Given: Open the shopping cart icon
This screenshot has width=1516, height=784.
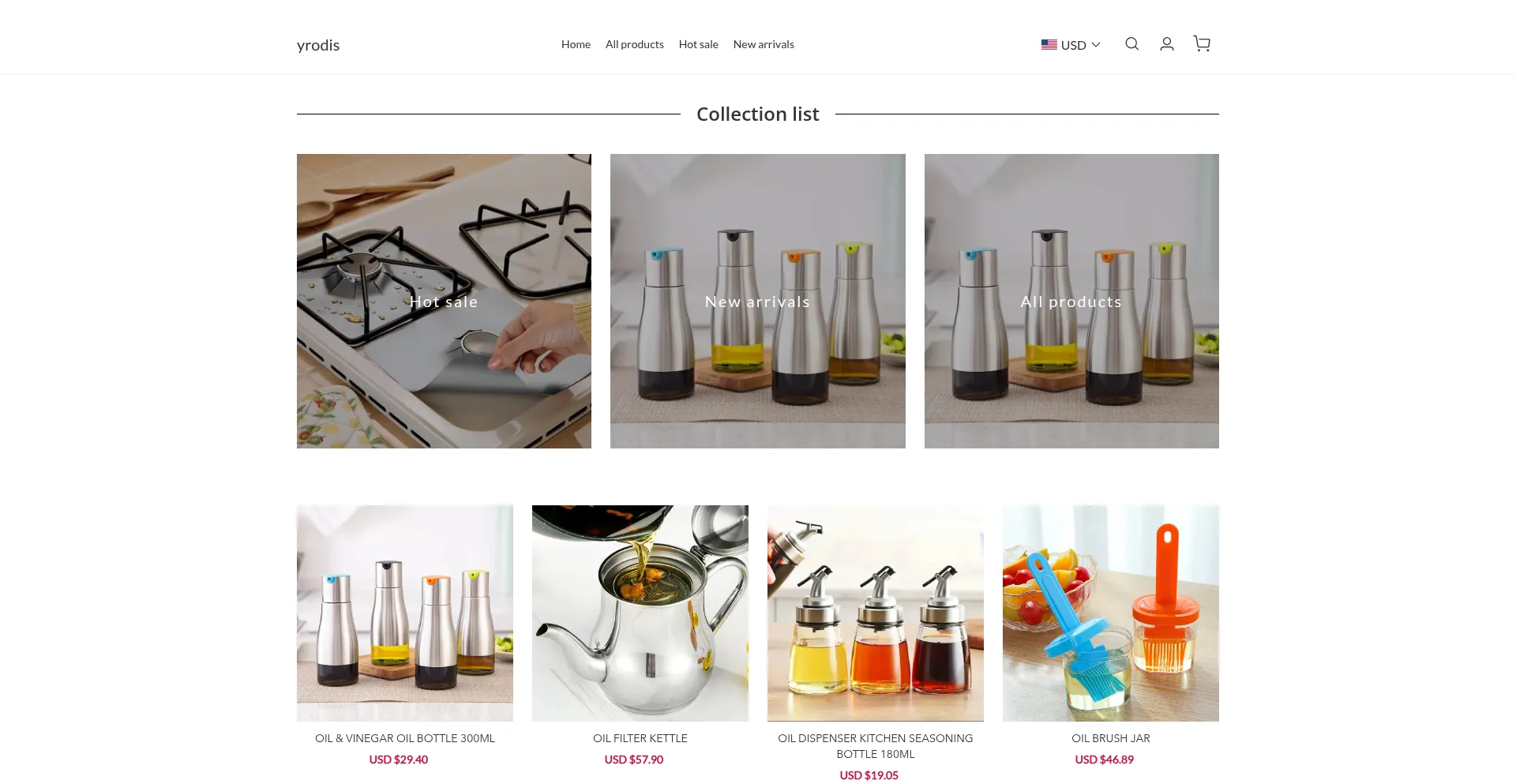Looking at the screenshot, I should (x=1202, y=44).
